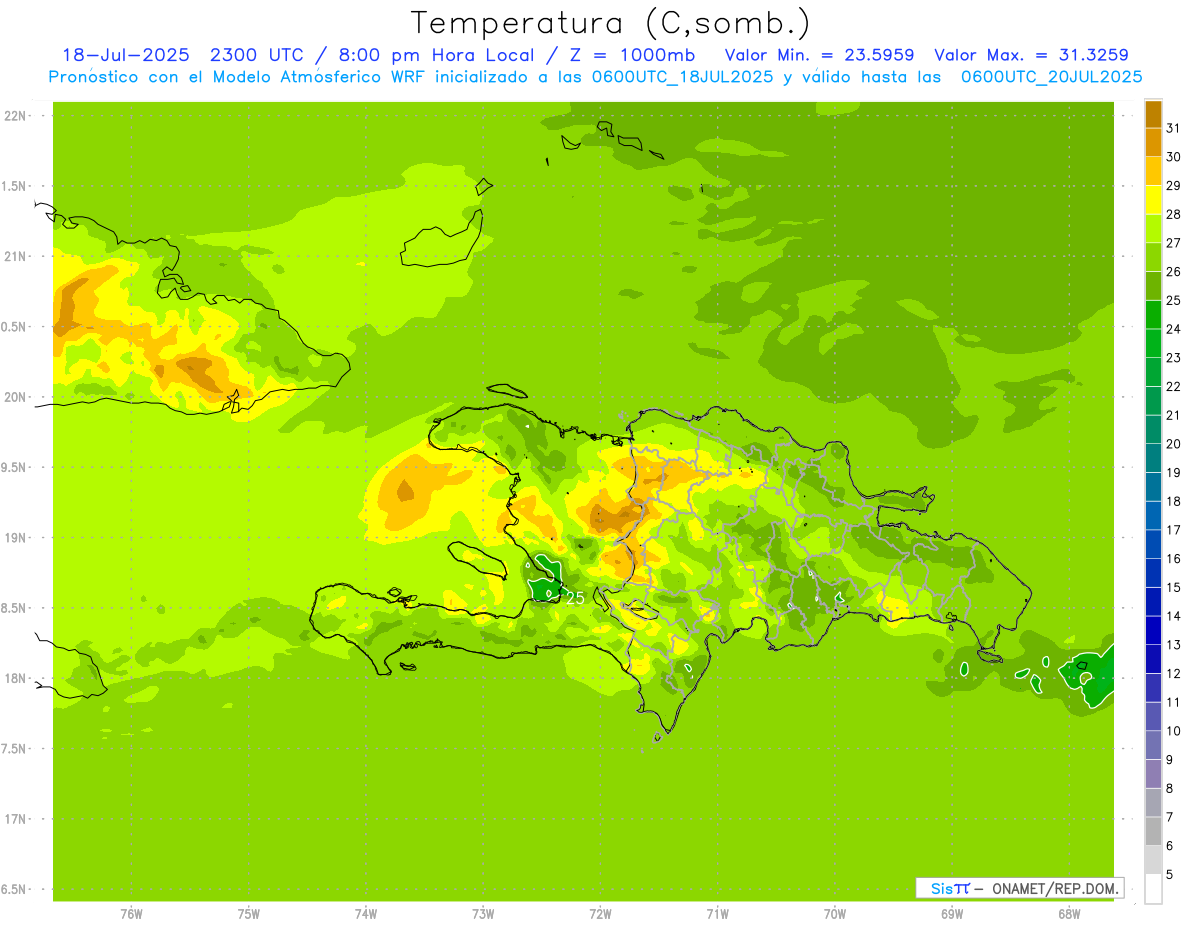This screenshot has height=927, width=1200.
Task: Click the '74W' longitude label
Action: click(366, 913)
